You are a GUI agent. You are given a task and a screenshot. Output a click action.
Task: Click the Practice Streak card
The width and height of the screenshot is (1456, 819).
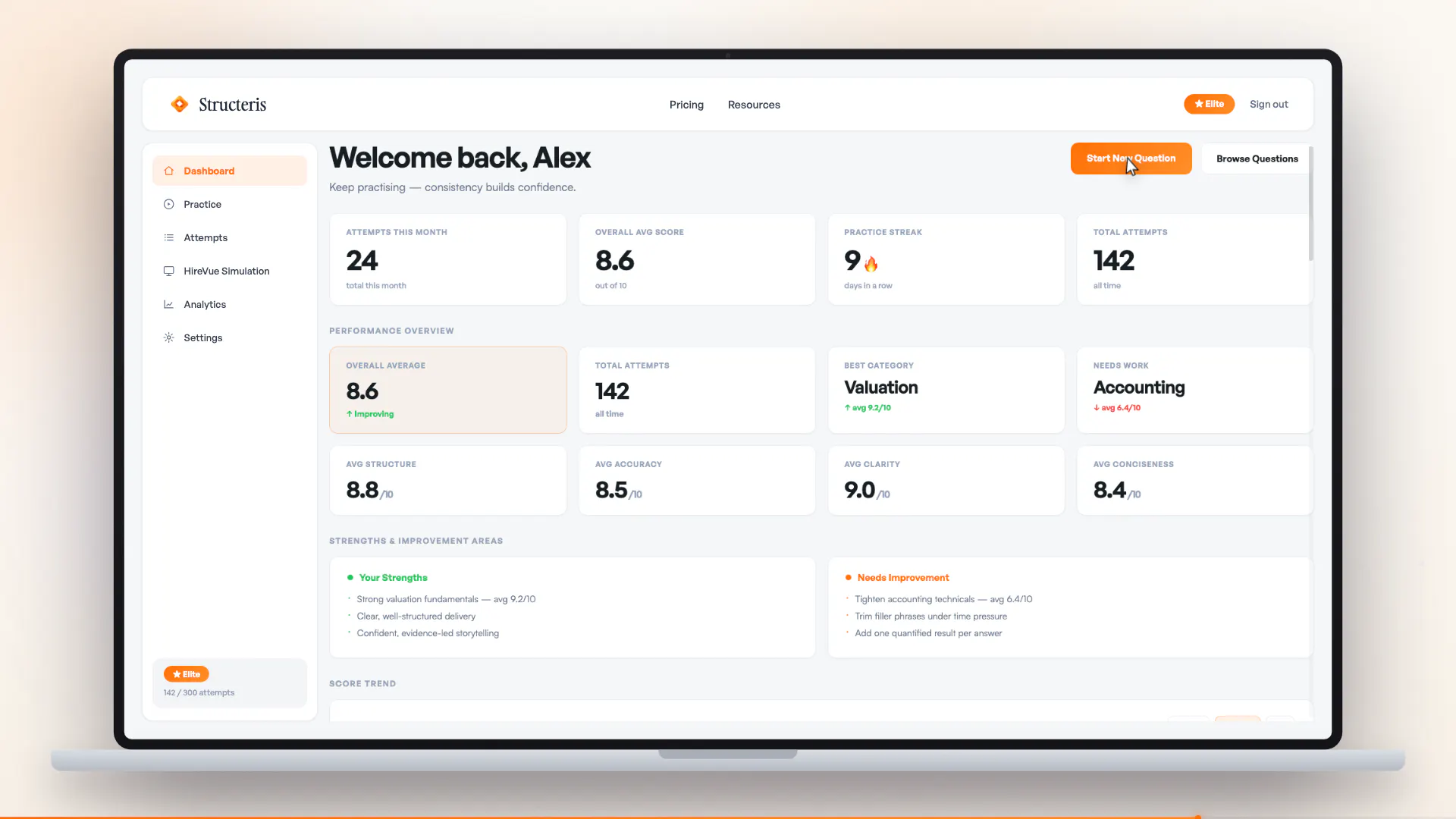point(946,259)
